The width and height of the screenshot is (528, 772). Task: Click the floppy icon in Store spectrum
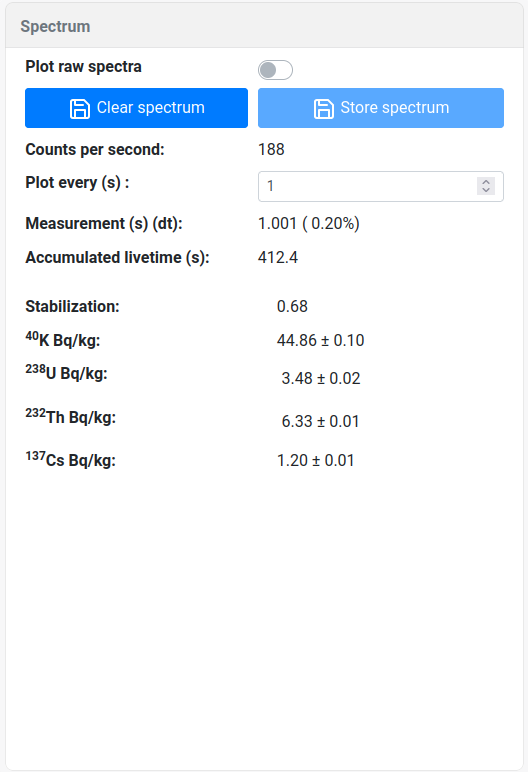(324, 108)
